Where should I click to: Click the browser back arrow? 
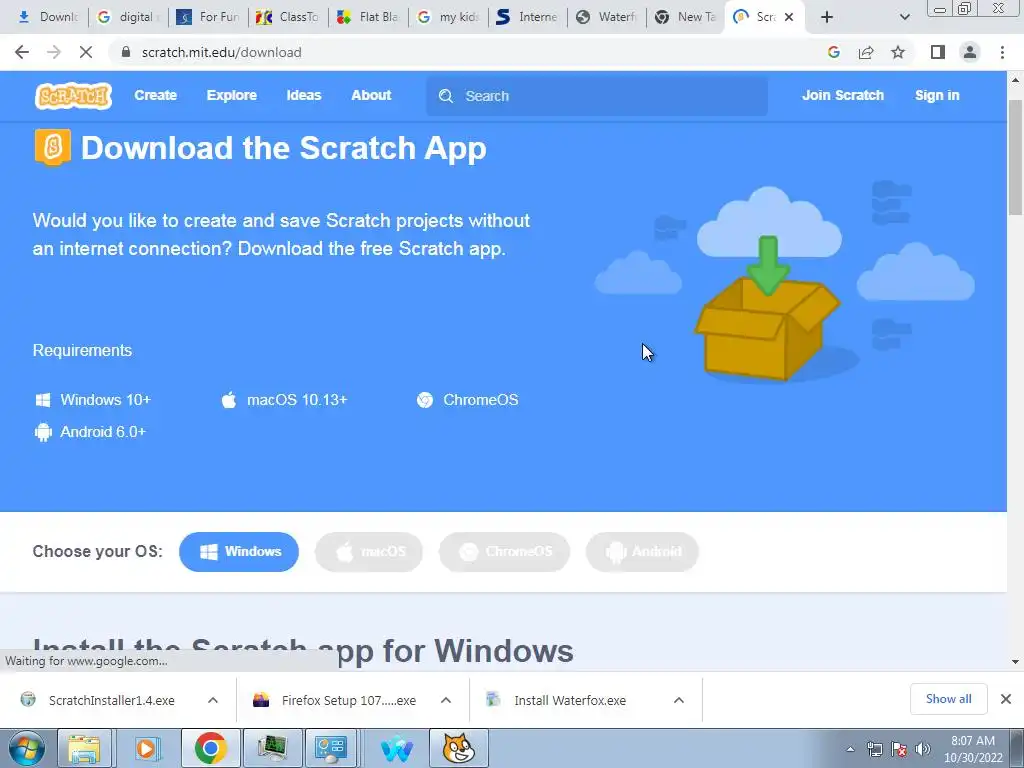(22, 52)
